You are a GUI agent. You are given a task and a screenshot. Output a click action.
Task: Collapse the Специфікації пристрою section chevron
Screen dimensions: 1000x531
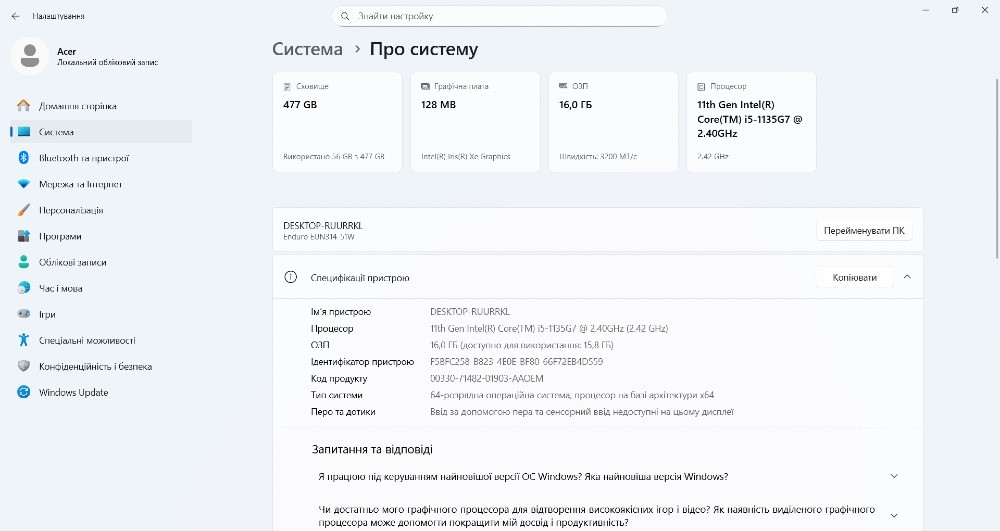click(x=907, y=277)
